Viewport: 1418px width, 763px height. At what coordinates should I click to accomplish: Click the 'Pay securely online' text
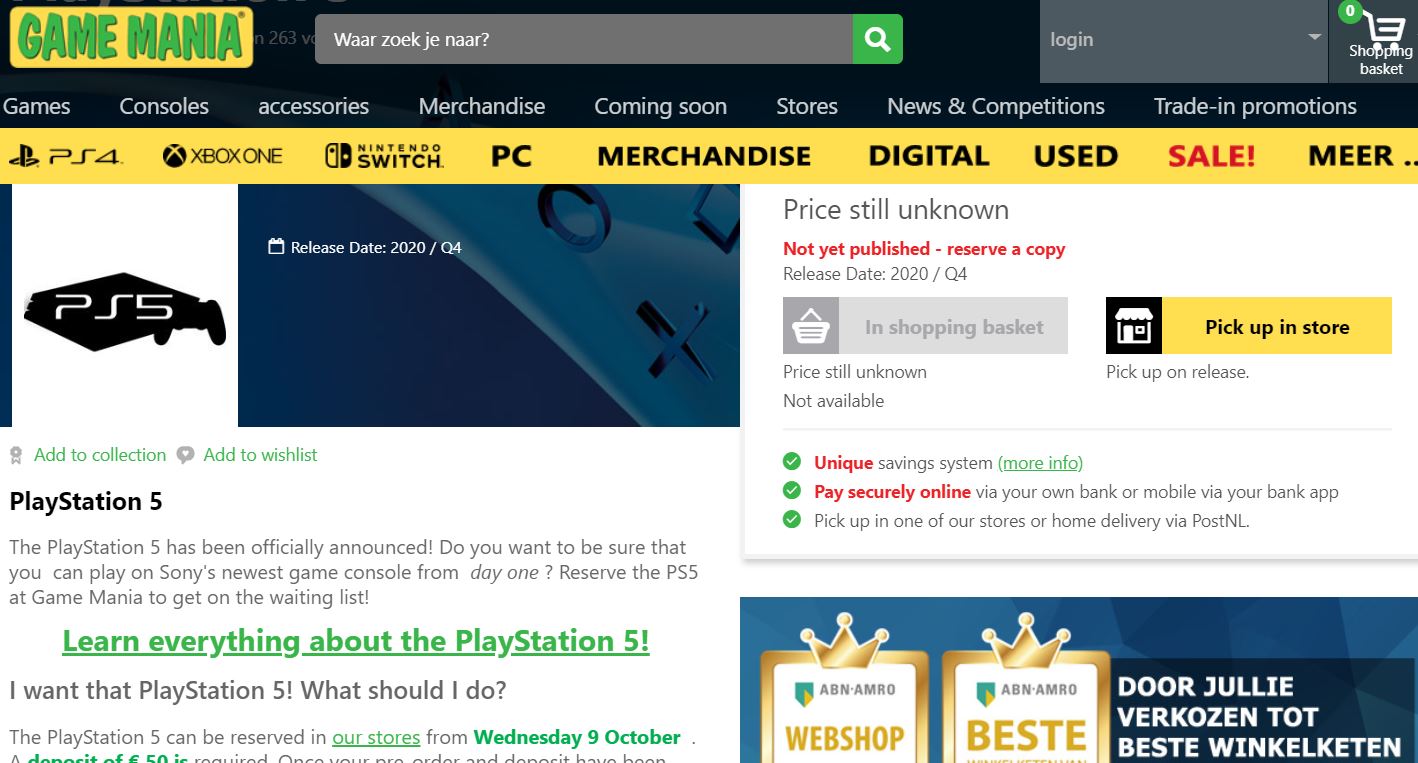[x=892, y=492]
